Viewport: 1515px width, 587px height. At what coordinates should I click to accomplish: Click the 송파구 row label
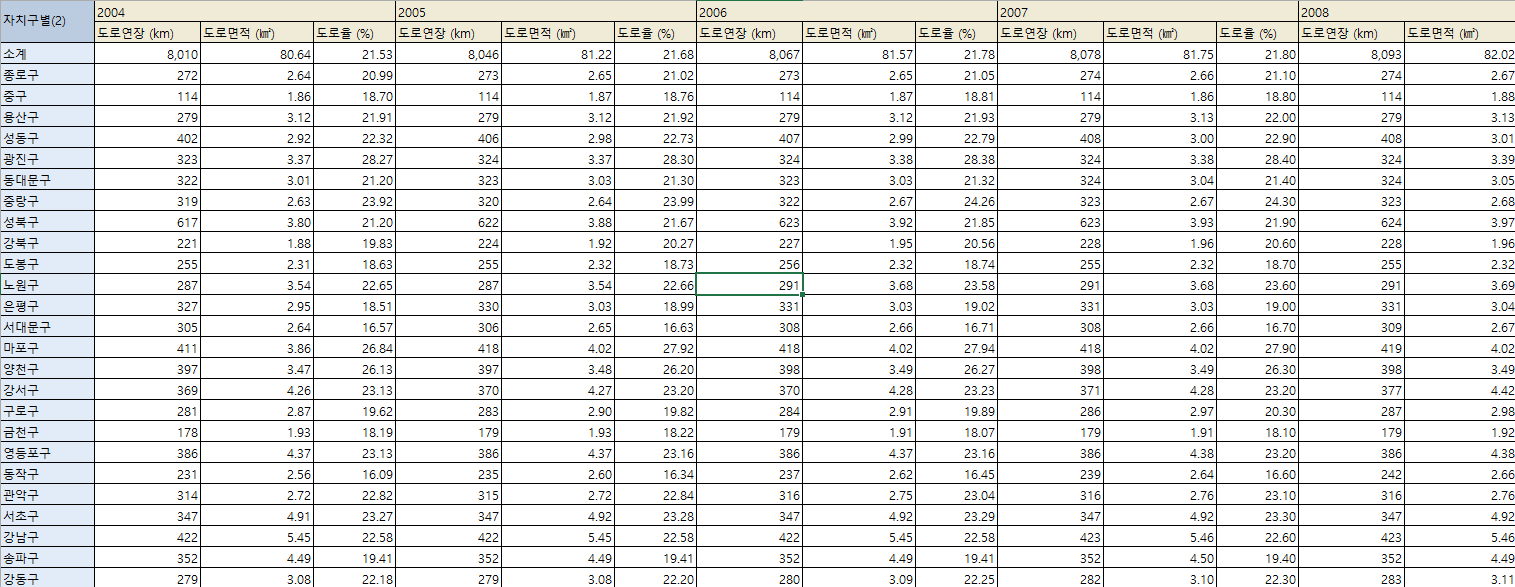click(x=47, y=558)
